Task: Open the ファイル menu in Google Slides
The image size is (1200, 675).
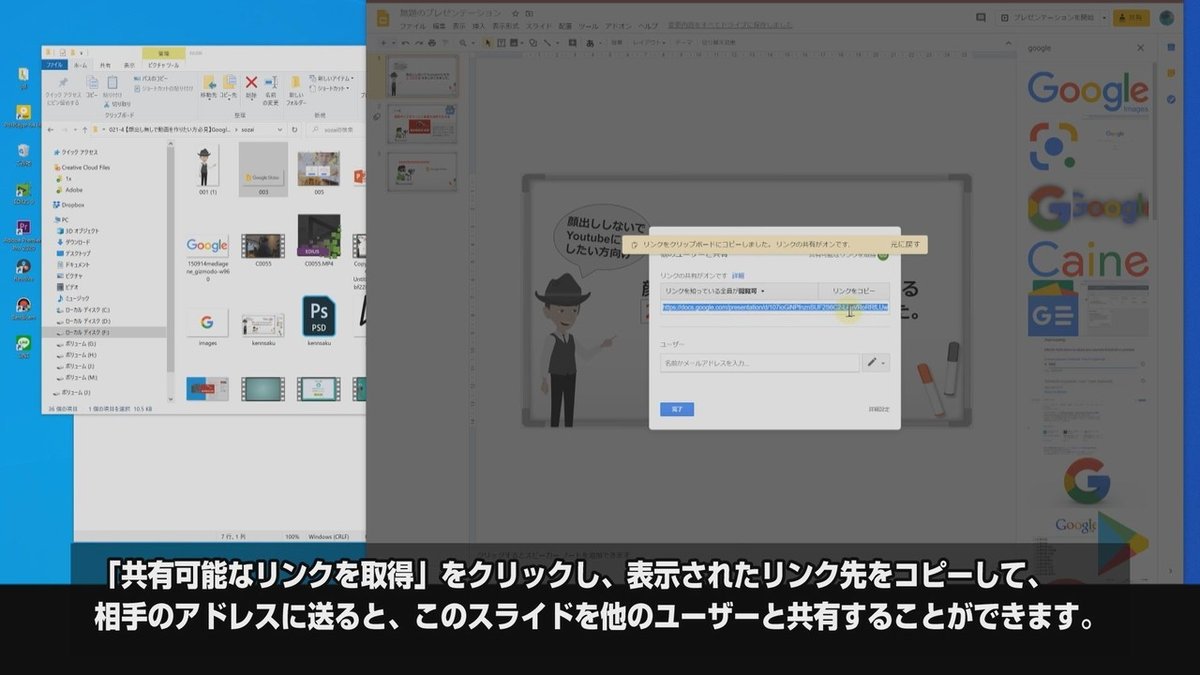Action: point(413,26)
